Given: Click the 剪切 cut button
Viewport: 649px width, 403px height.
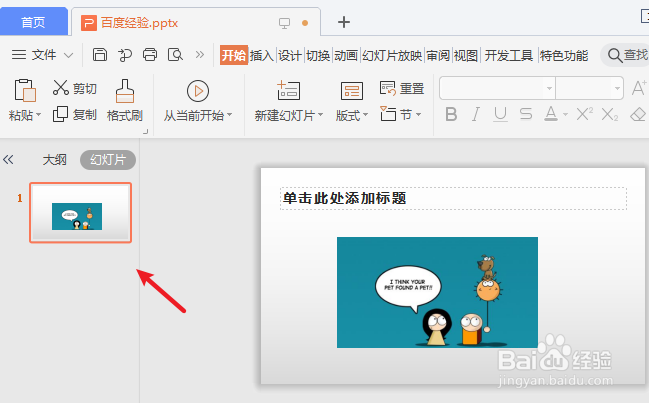Looking at the screenshot, I should tap(75, 88).
